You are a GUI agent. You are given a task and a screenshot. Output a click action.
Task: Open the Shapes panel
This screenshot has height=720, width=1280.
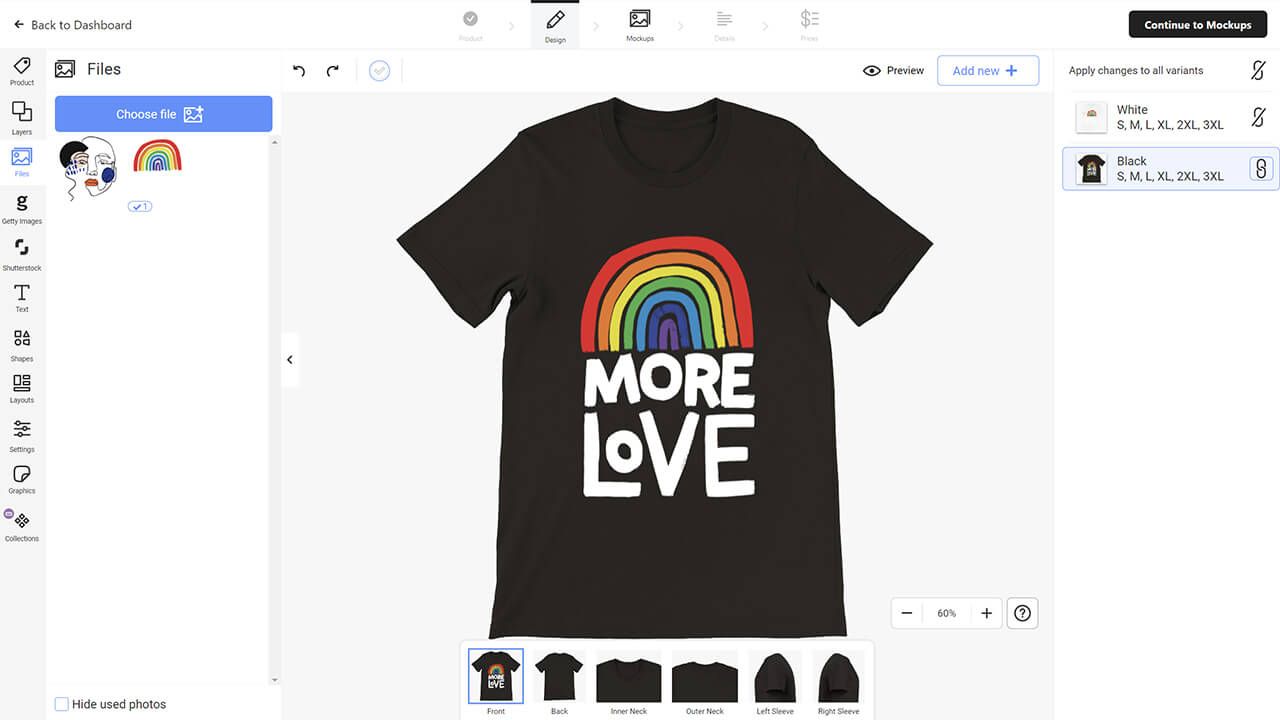(x=21, y=343)
